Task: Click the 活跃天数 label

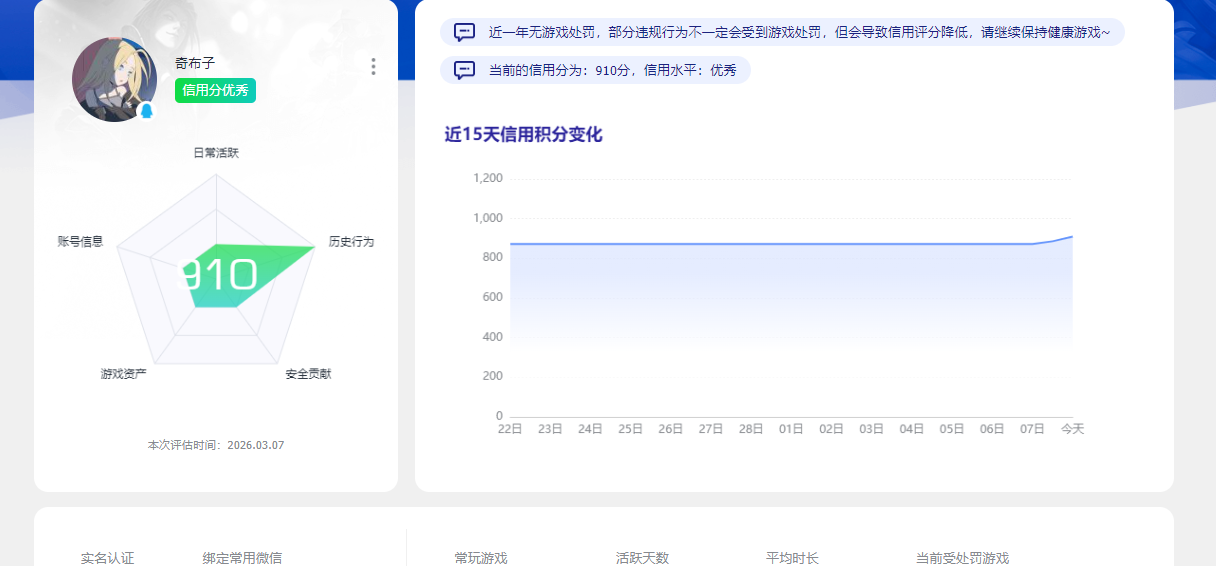Action: click(x=642, y=558)
